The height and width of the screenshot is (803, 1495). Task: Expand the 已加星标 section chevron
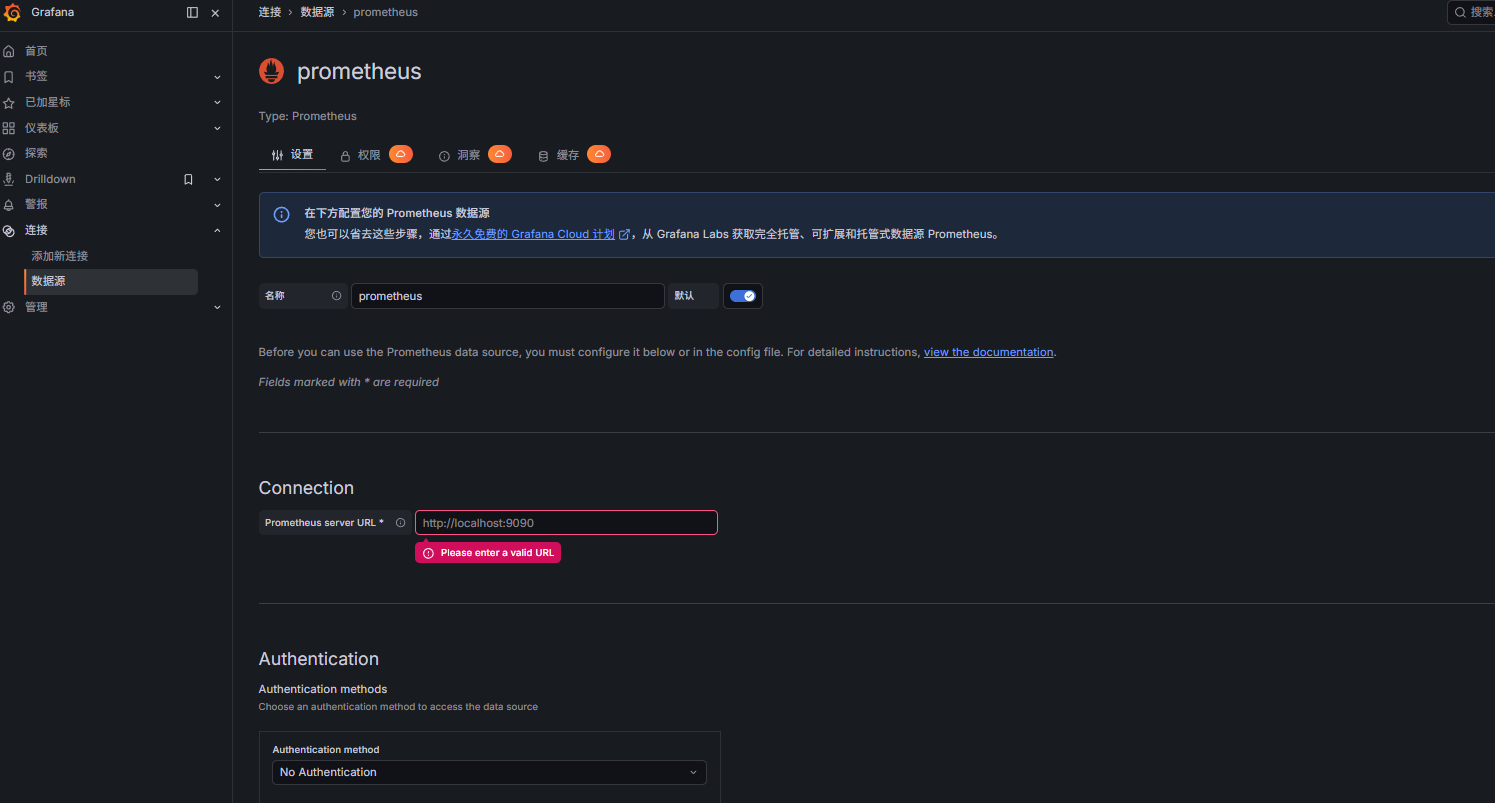tap(217, 102)
